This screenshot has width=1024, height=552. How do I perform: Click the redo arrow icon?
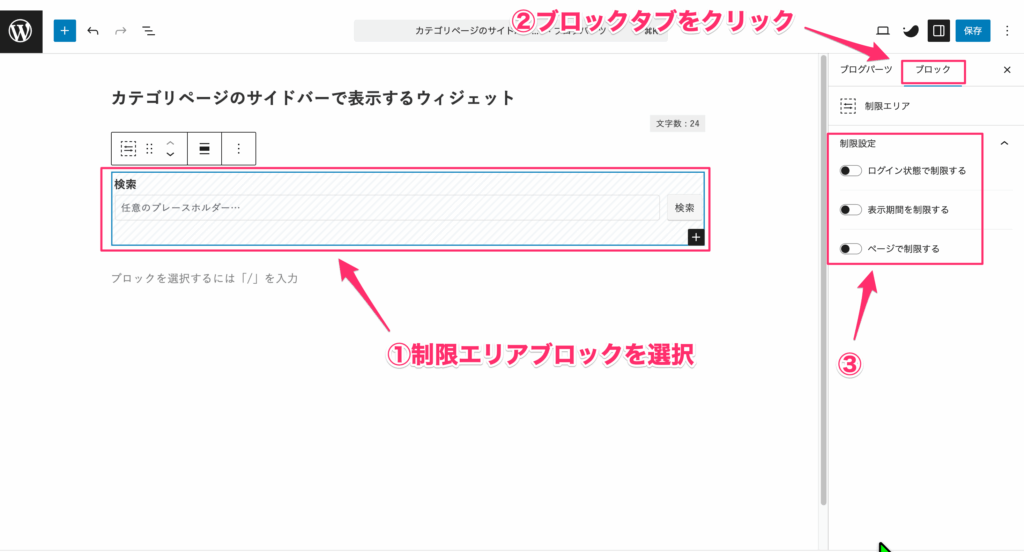121,31
